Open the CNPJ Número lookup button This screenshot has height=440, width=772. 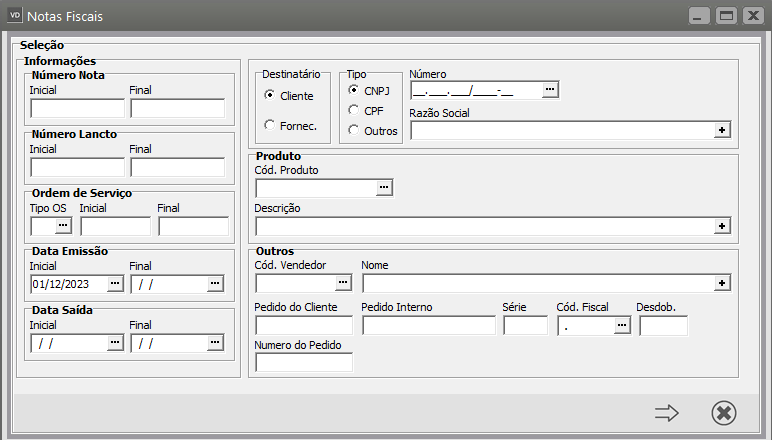coord(550,90)
